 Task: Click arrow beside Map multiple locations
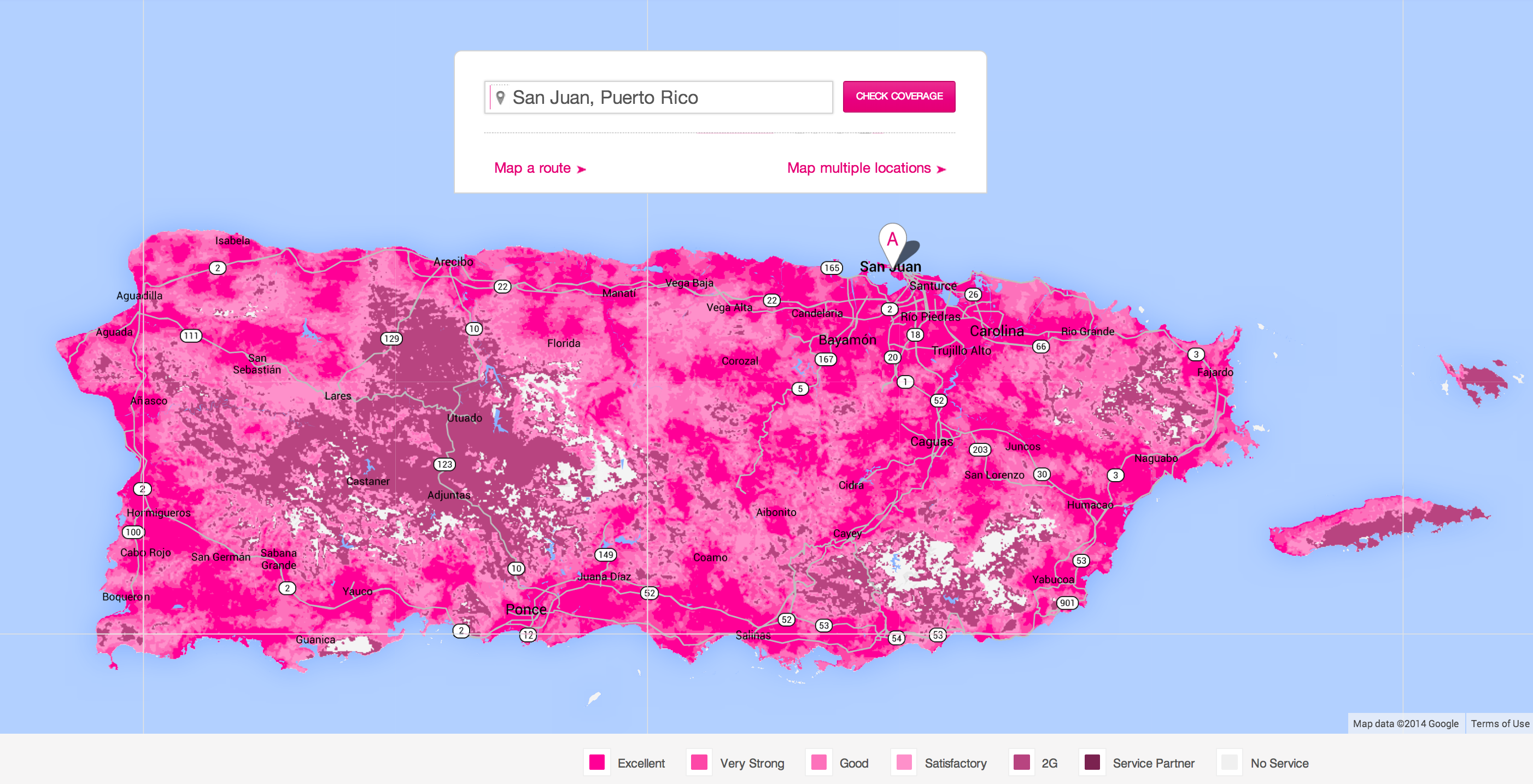tap(941, 169)
